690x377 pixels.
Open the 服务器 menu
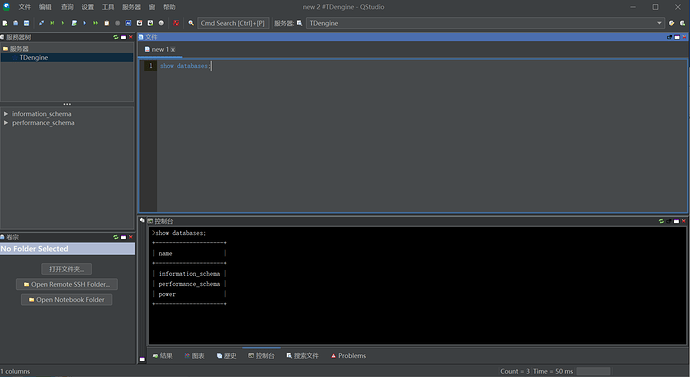point(131,7)
